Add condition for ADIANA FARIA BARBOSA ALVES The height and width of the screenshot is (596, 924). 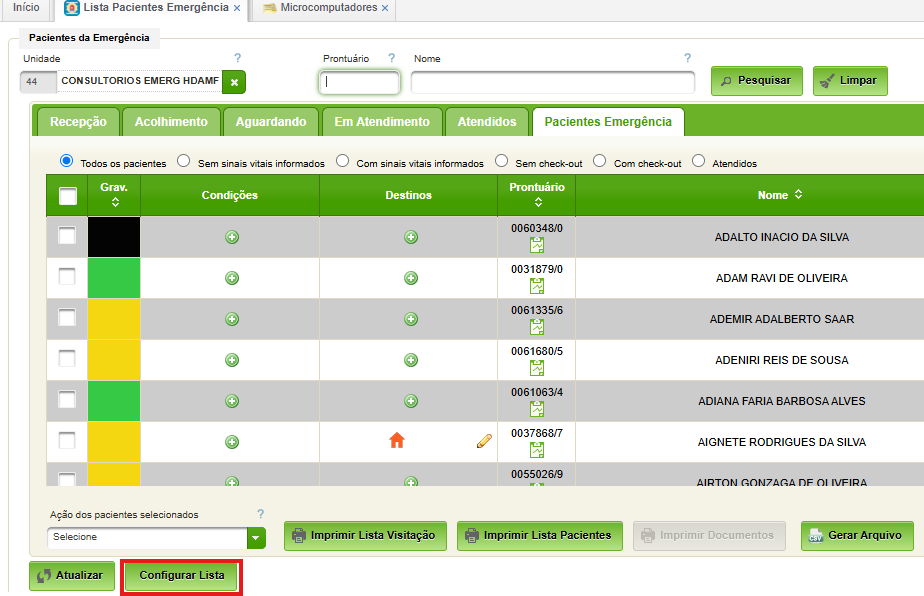[232, 401]
